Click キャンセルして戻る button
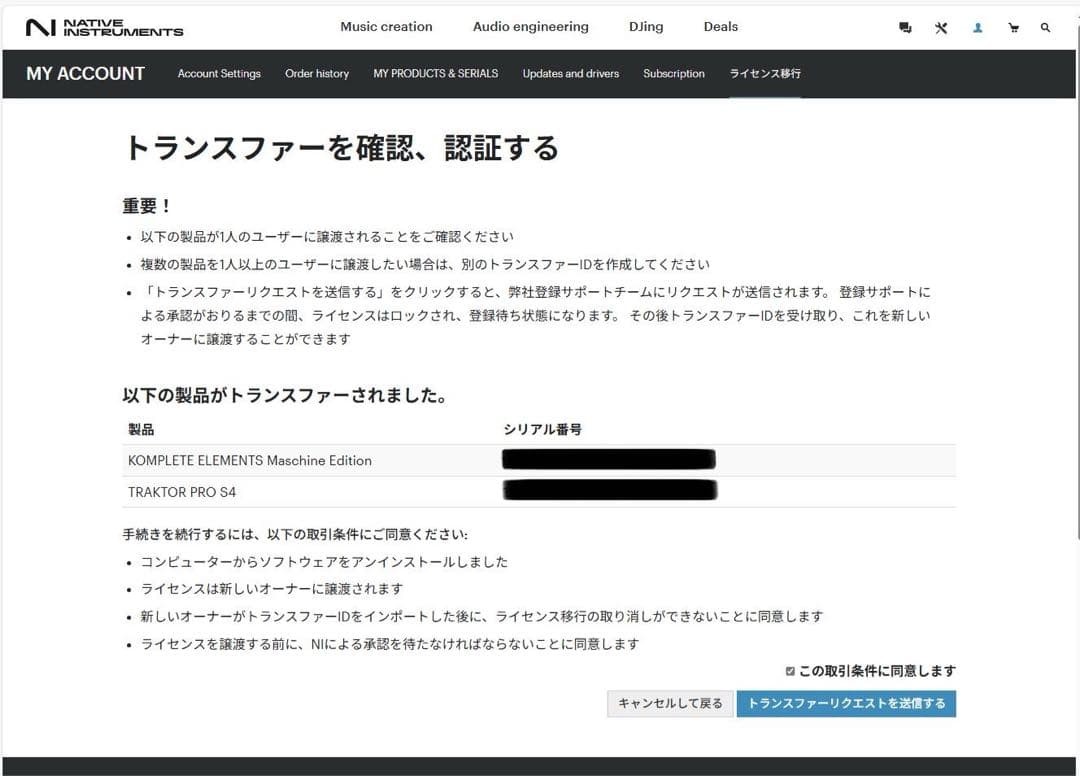The width and height of the screenshot is (1080, 776). [669, 704]
